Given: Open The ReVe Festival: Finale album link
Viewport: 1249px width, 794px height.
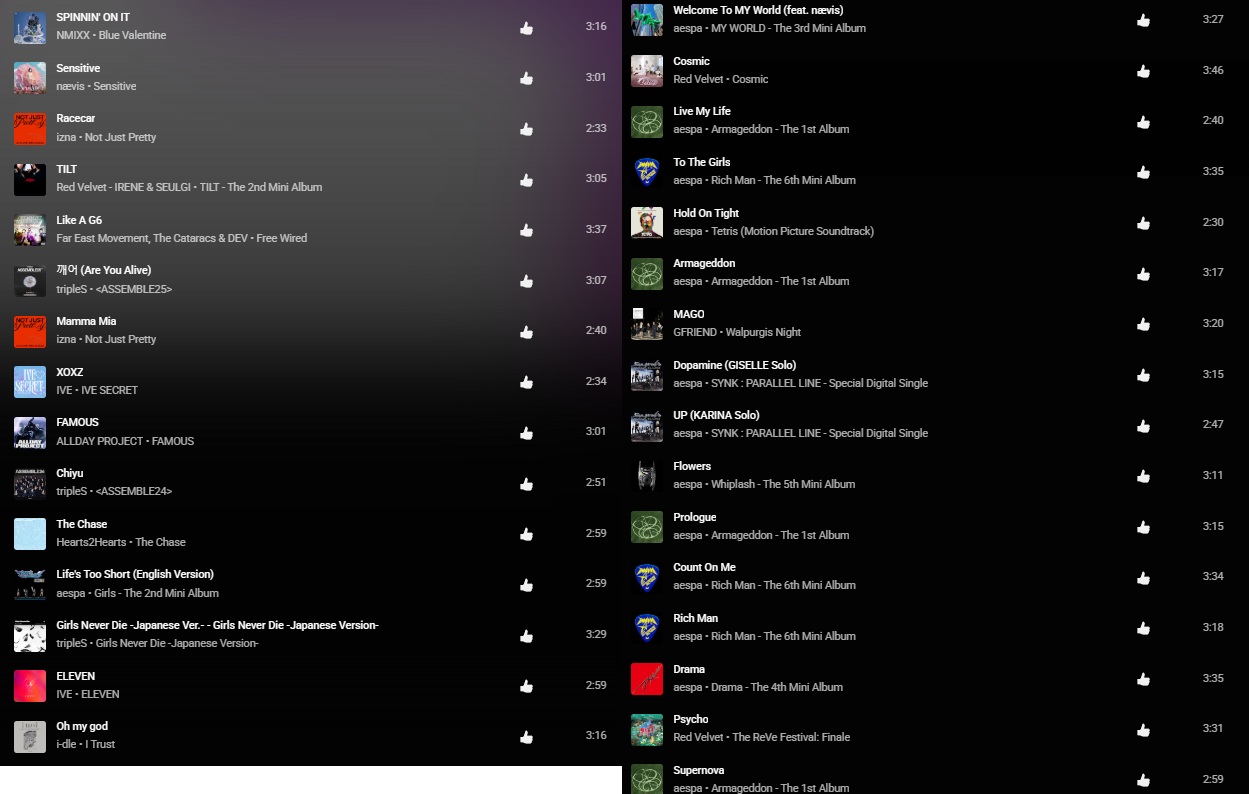Looking at the screenshot, I should pos(791,737).
